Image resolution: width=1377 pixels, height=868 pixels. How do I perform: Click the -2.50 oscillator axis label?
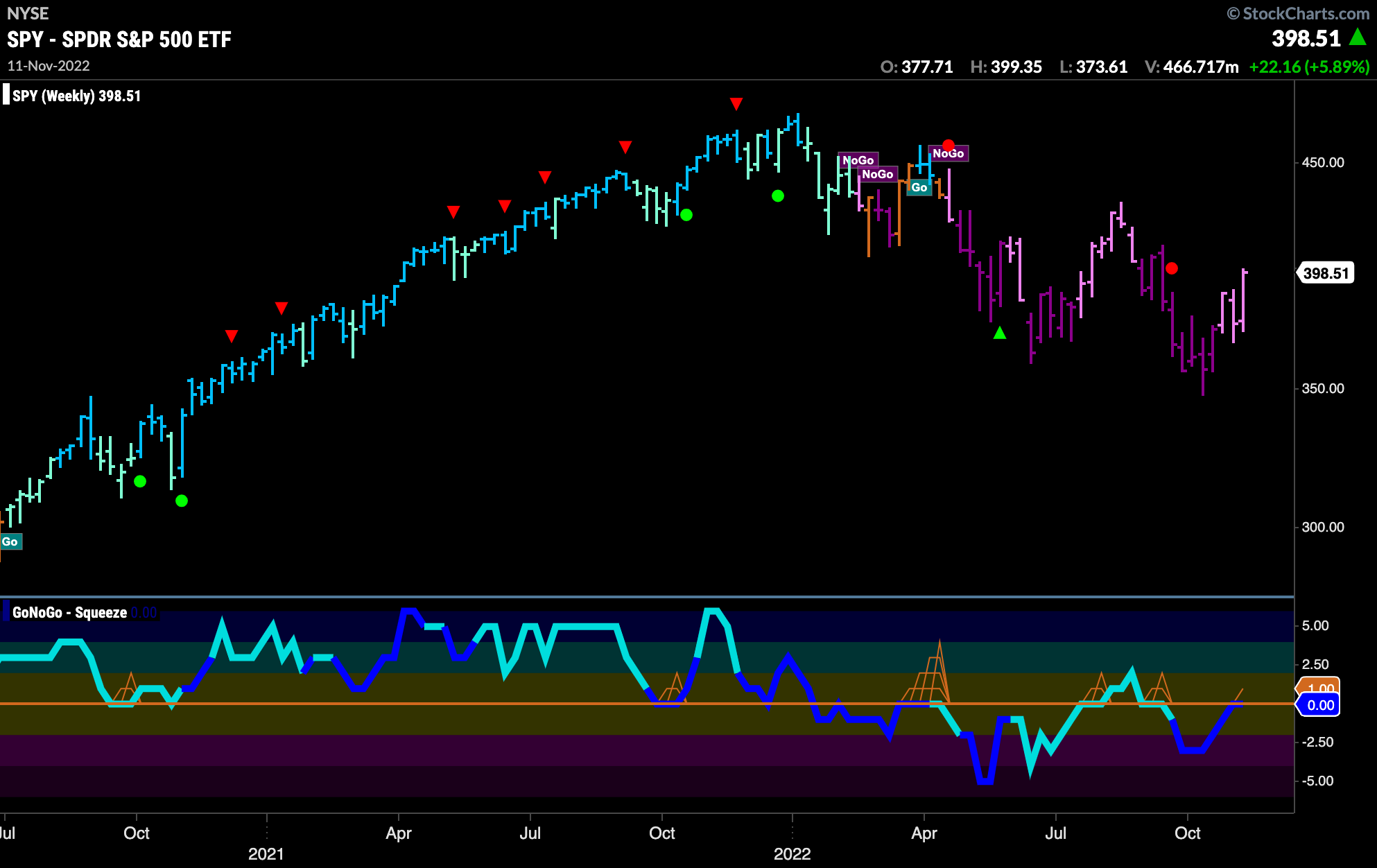click(x=1317, y=742)
